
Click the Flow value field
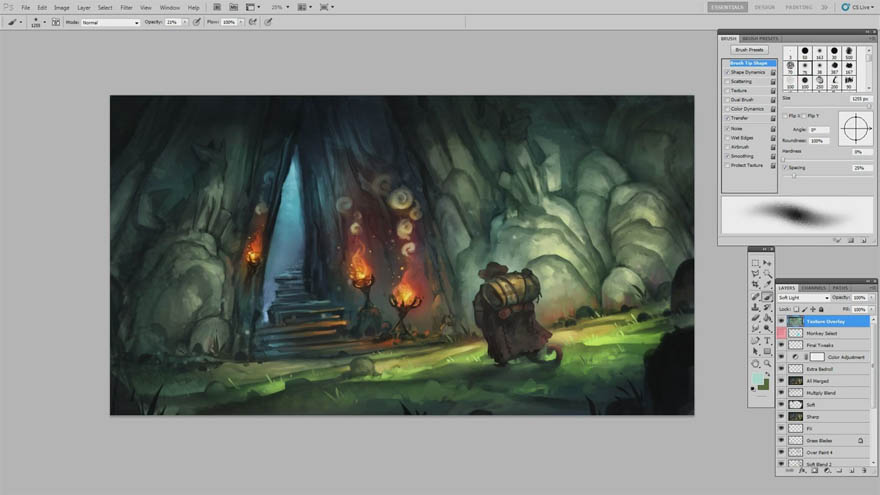coord(230,22)
